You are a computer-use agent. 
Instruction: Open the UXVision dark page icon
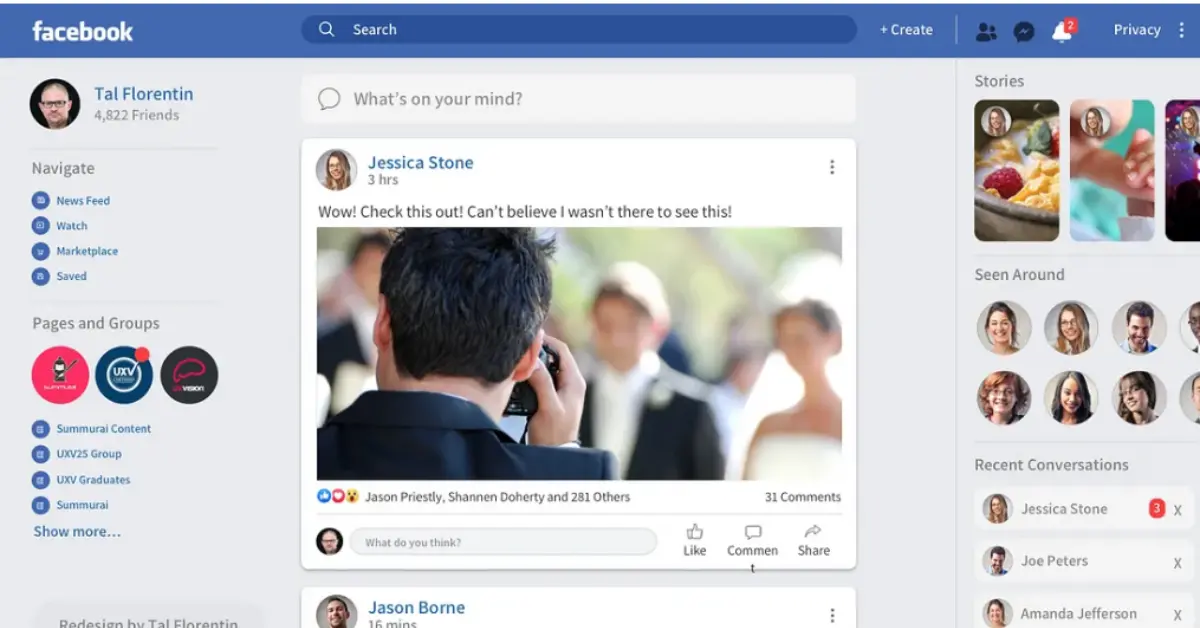[189, 375]
